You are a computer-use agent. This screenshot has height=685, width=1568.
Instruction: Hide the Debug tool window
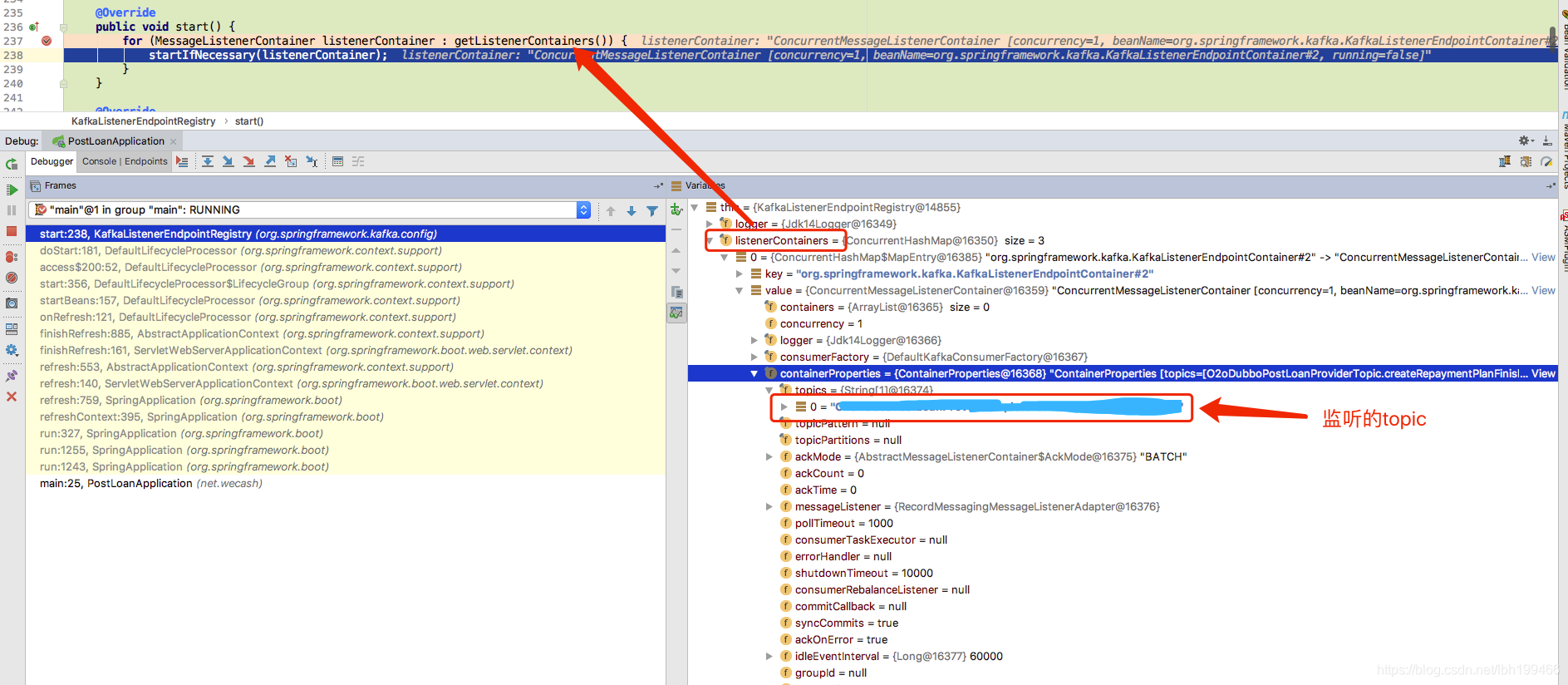coord(1547,140)
